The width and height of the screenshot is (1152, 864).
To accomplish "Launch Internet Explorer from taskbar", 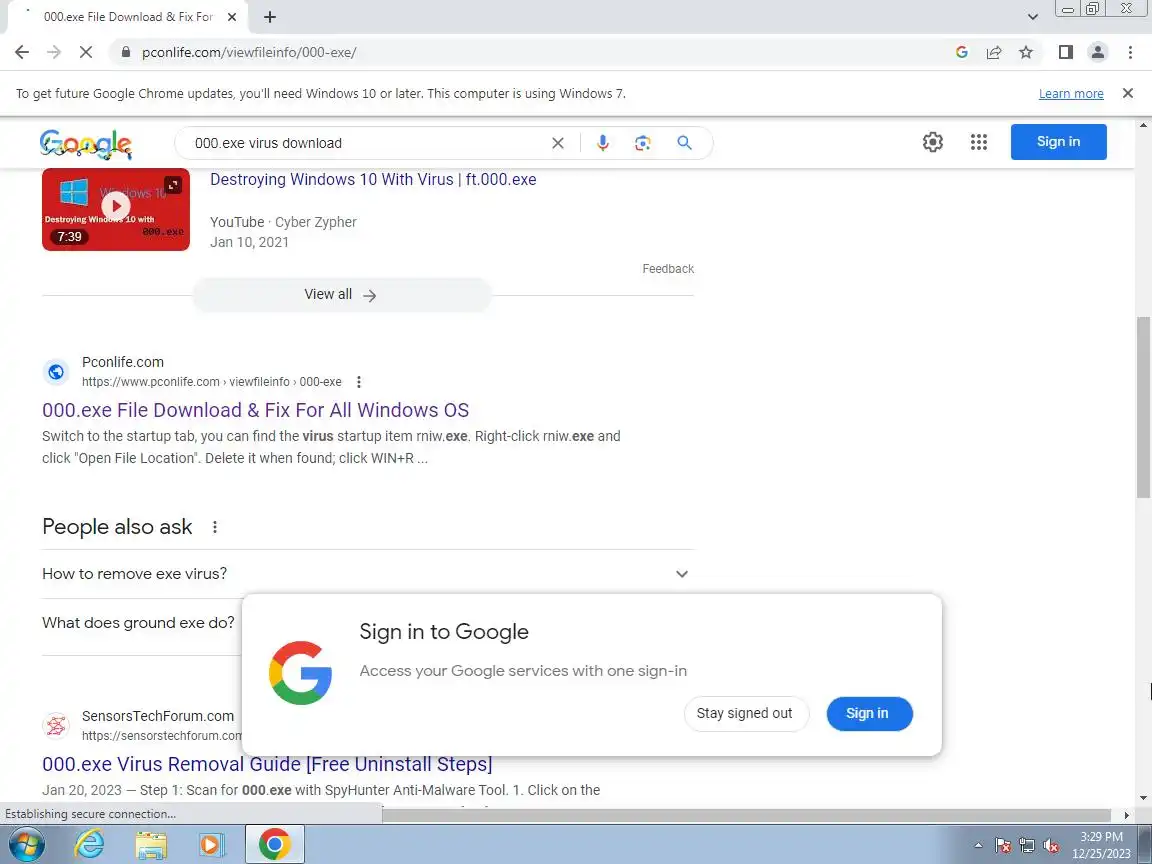I will (x=90, y=844).
